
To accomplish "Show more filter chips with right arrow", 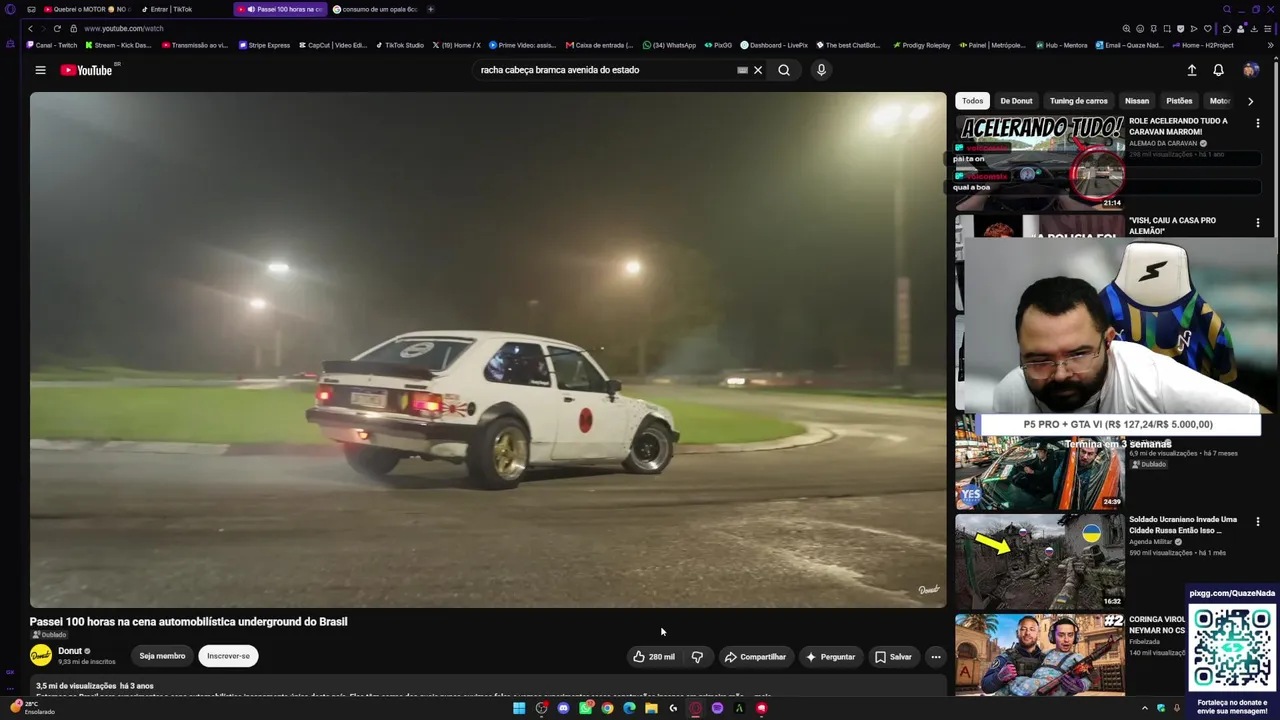I will point(1250,101).
